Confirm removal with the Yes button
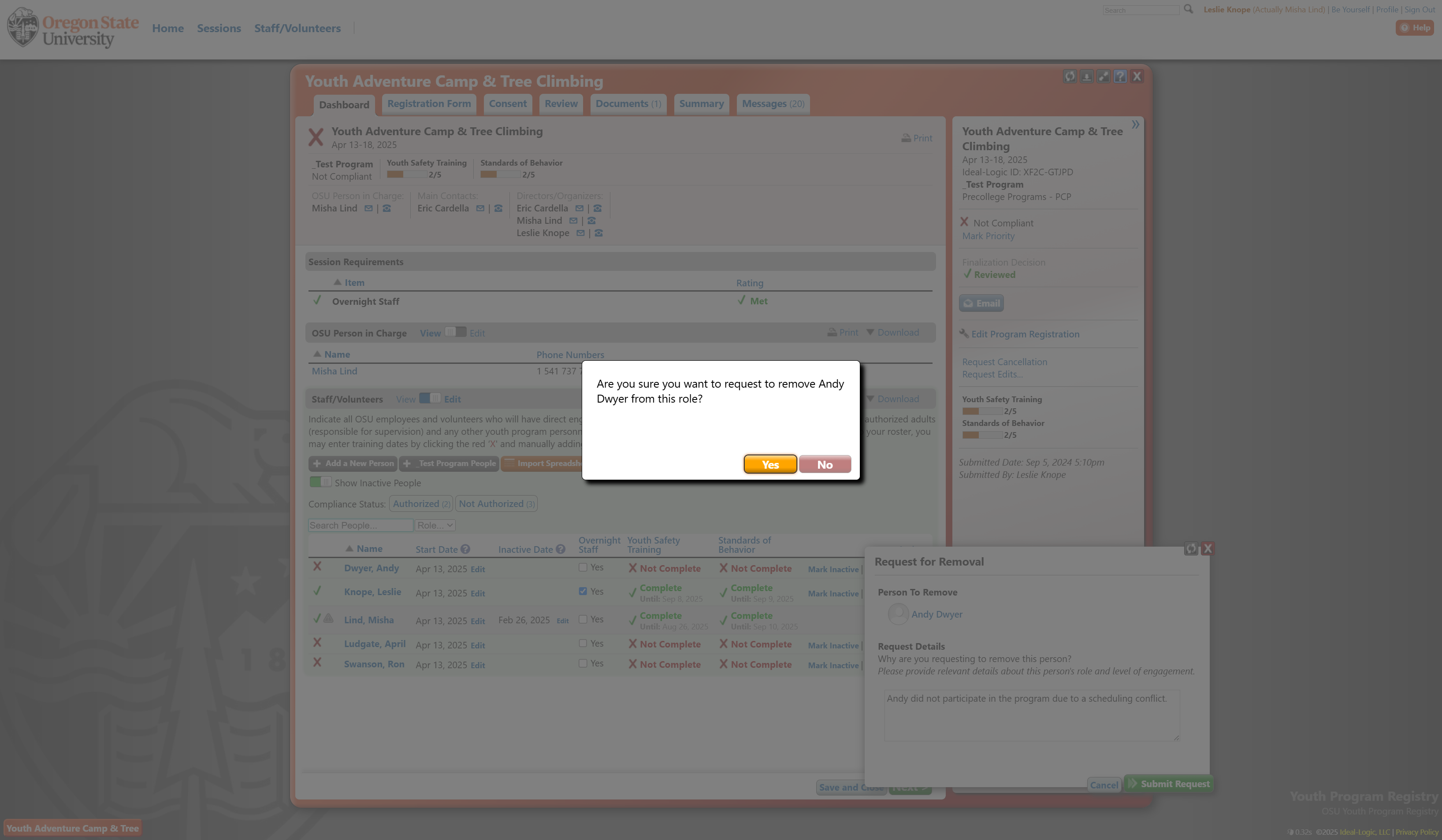1442x840 pixels. point(769,464)
